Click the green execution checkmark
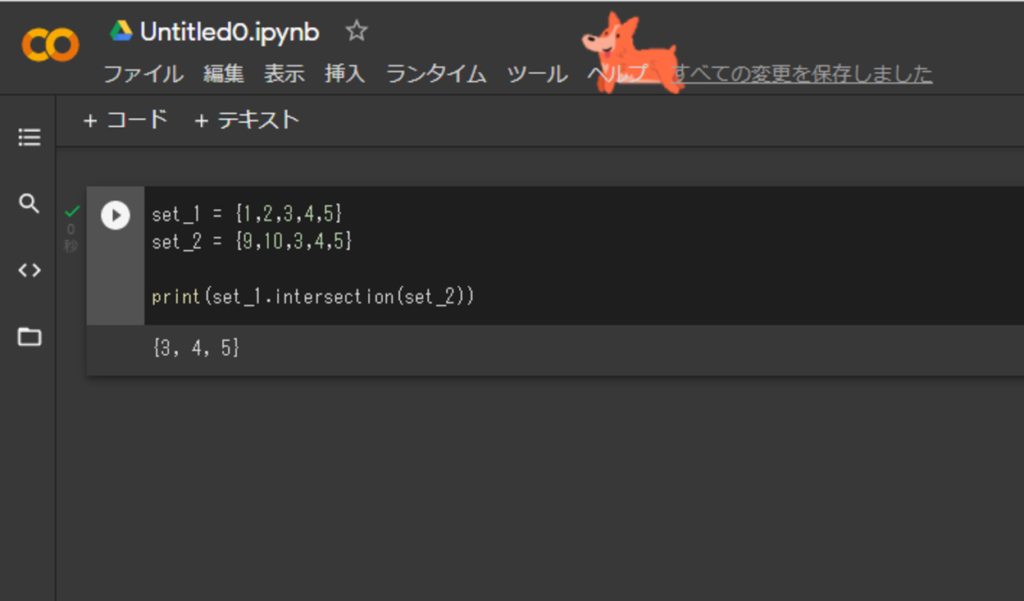Viewport: 1024px width, 601px height. click(x=72, y=211)
